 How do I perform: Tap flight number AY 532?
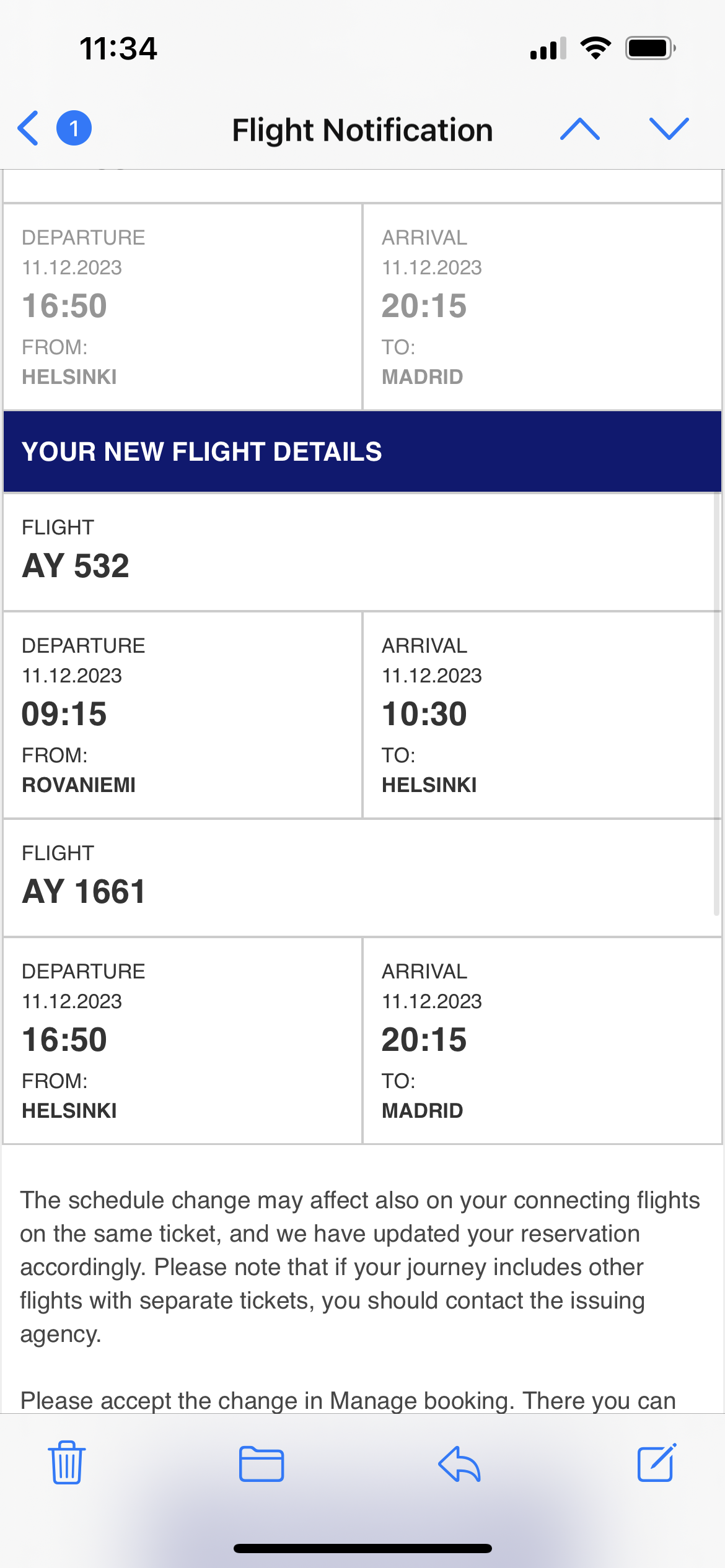click(76, 566)
